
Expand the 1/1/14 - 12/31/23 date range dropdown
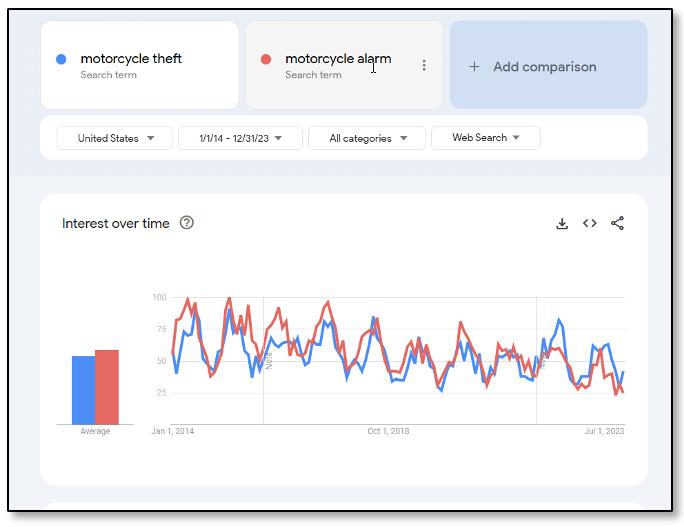coord(240,138)
